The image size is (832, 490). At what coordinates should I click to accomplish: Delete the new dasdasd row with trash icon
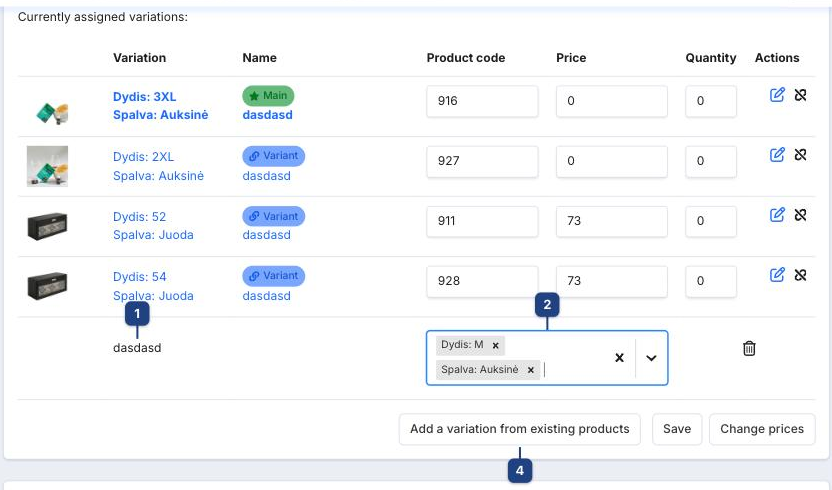click(749, 348)
